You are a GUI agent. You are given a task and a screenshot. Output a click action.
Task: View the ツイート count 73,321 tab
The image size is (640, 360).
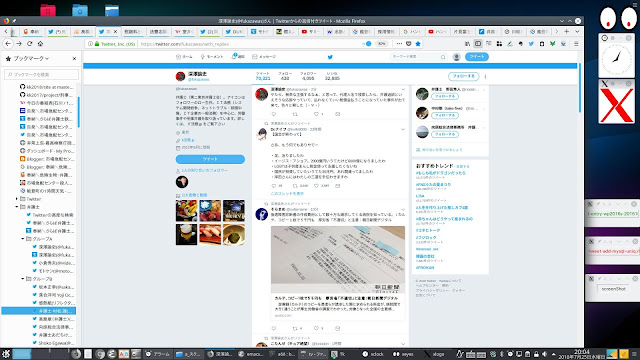[262, 76]
